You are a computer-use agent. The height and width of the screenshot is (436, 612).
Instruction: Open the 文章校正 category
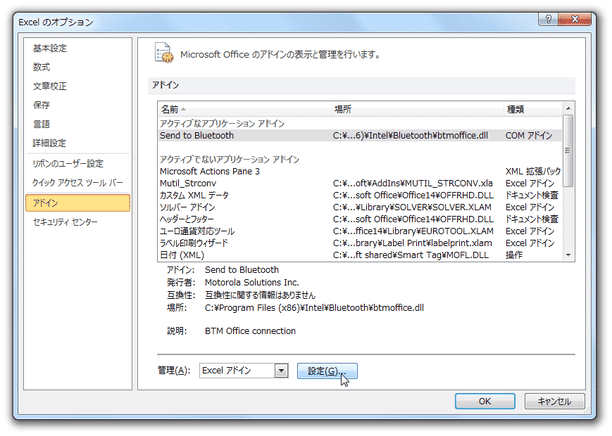tap(50, 86)
